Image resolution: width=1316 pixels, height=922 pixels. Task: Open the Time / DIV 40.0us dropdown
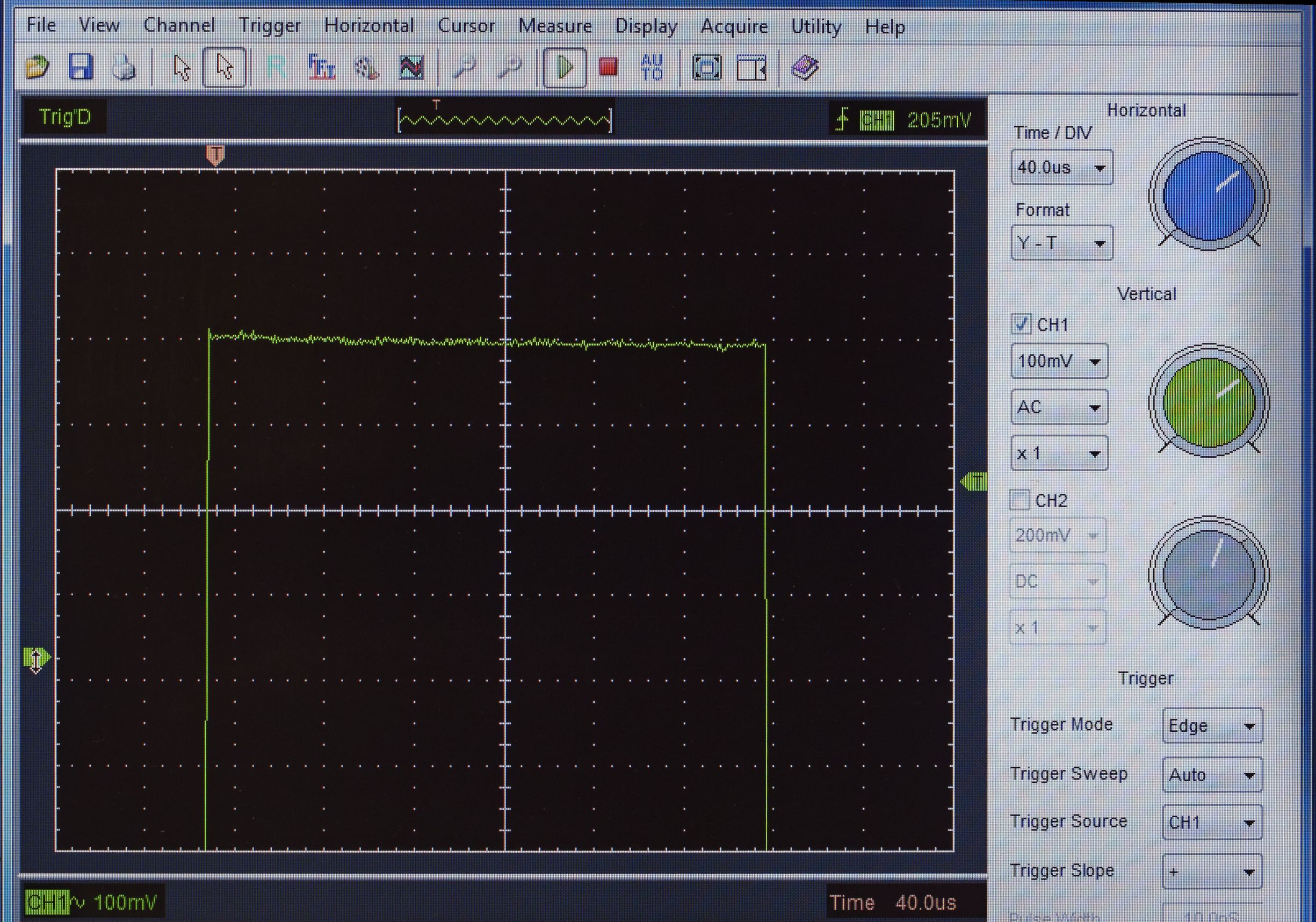pyautogui.click(x=1062, y=168)
